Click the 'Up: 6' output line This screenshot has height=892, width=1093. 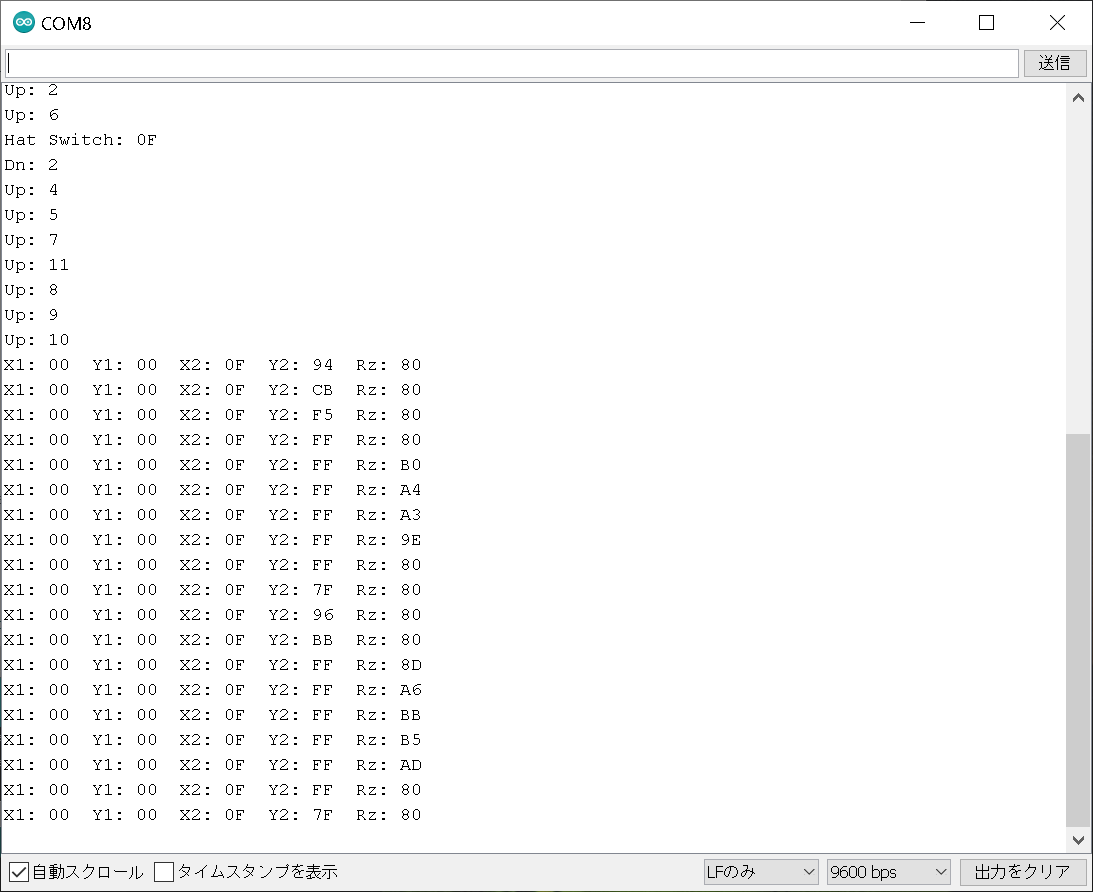[x=31, y=115]
